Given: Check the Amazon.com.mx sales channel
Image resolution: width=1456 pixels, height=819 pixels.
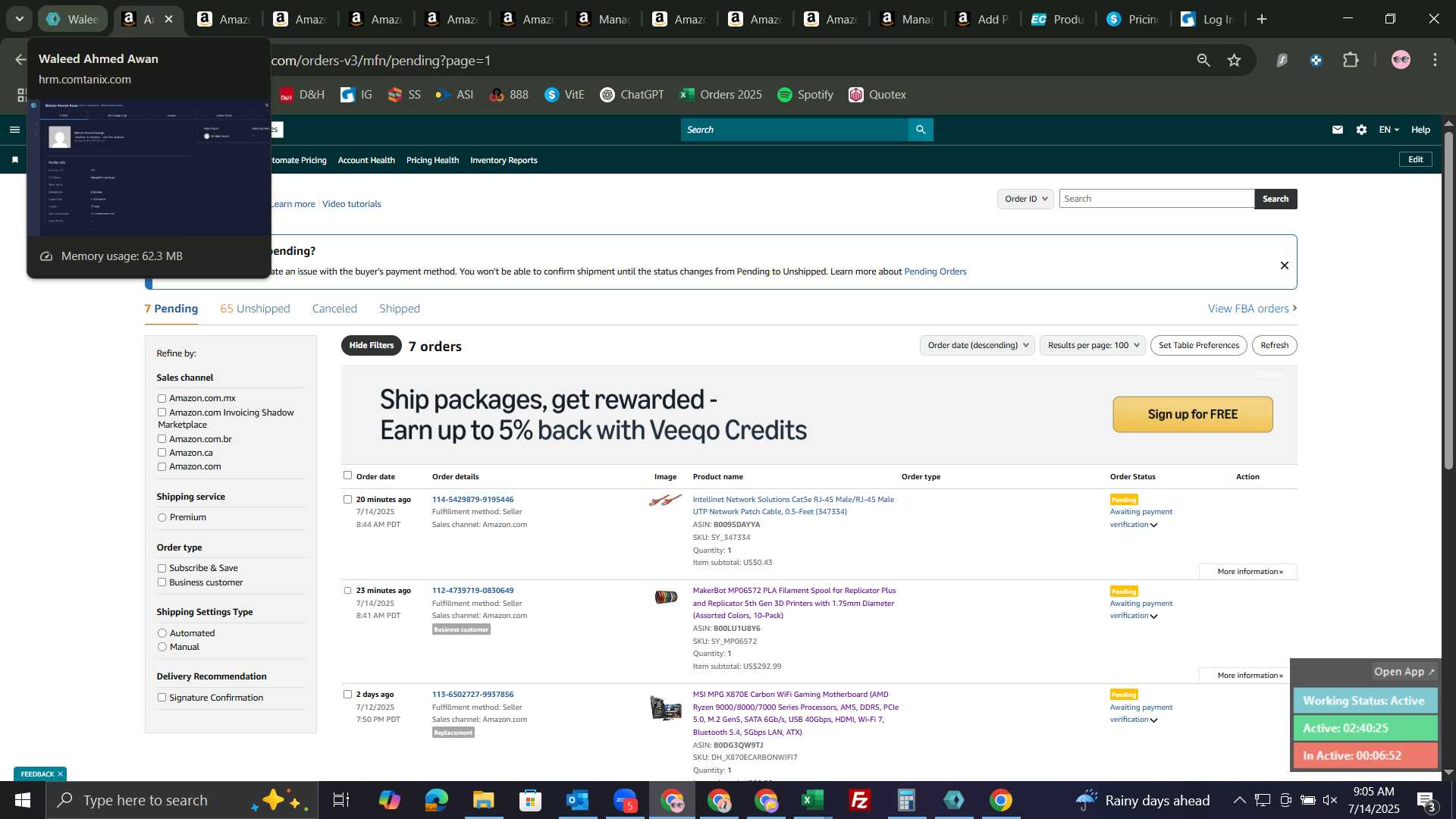Looking at the screenshot, I should 162,398.
